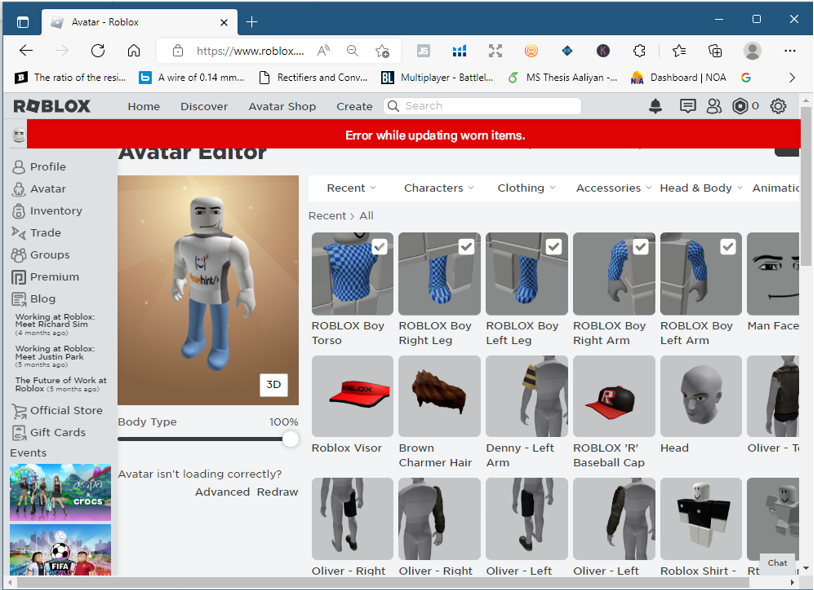Expand the Characters dropdown tab
814x590 pixels.
439,188
